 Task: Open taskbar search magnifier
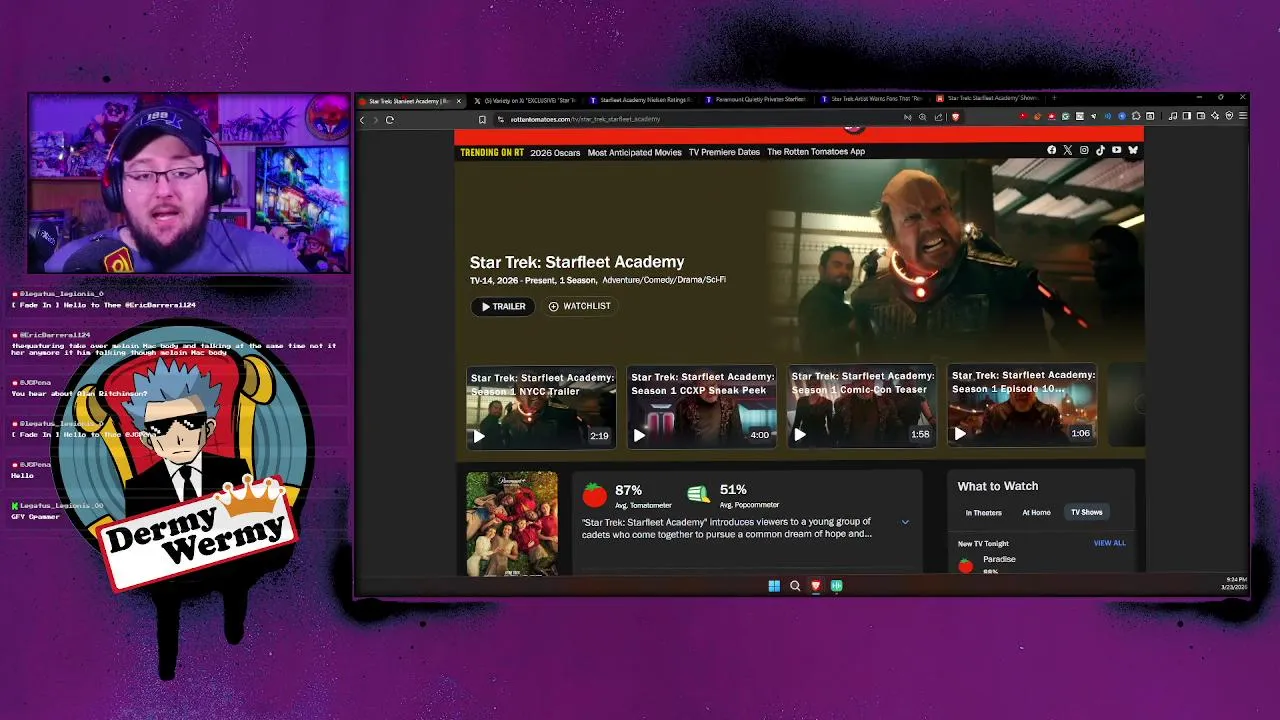(x=795, y=586)
